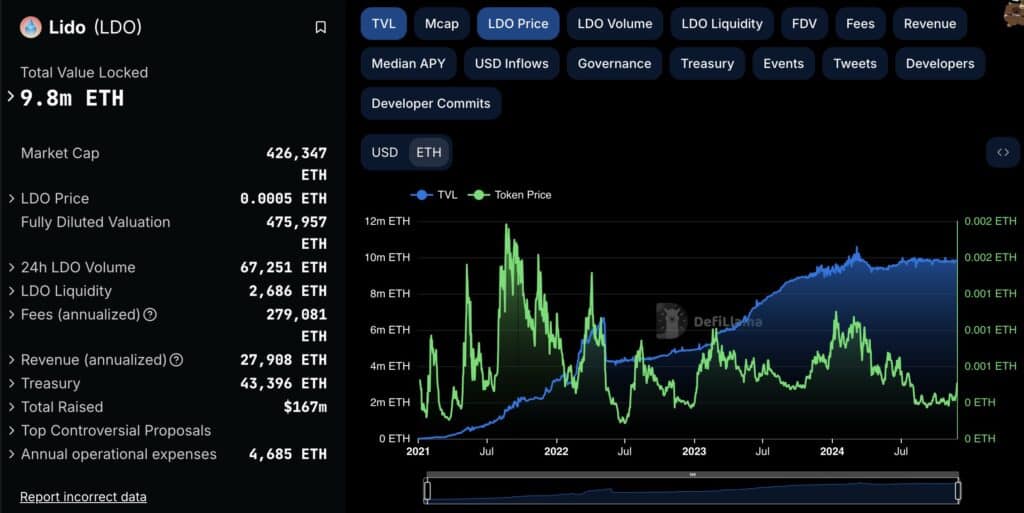Screen dimensions: 1024x513
Task: Click the Lido logo icon
Action: [31, 27]
